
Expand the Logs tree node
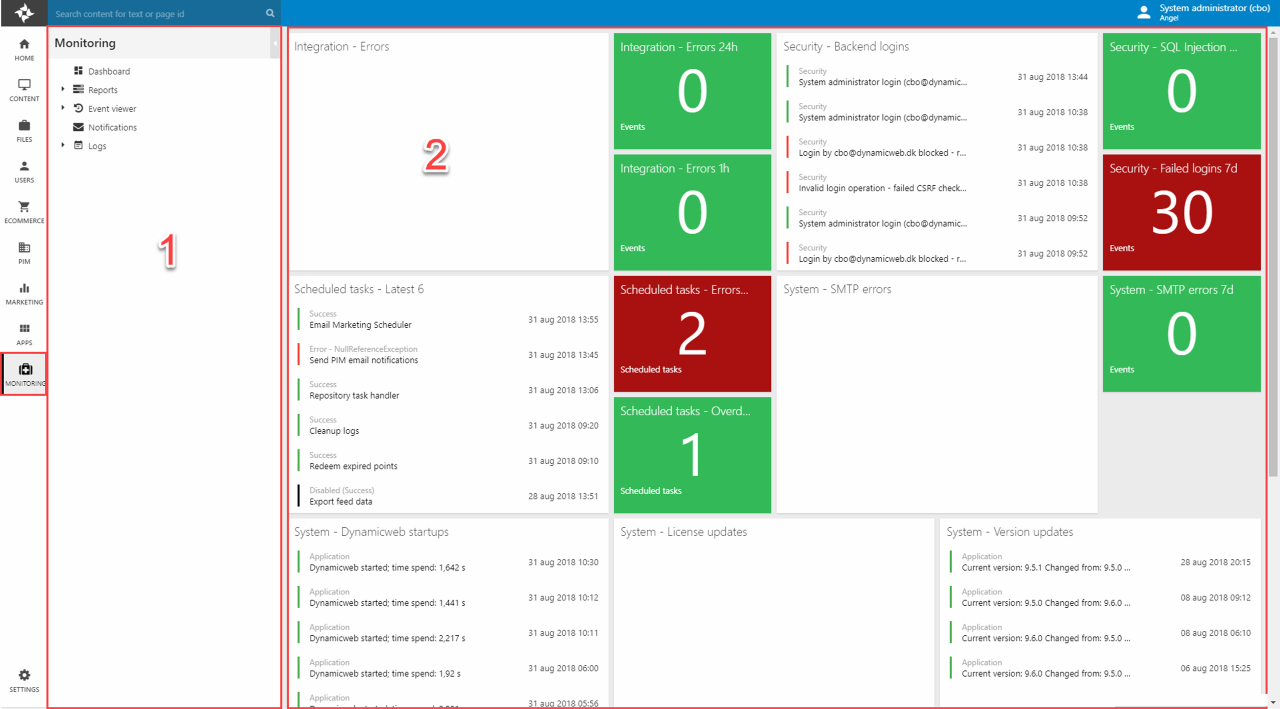click(x=63, y=146)
